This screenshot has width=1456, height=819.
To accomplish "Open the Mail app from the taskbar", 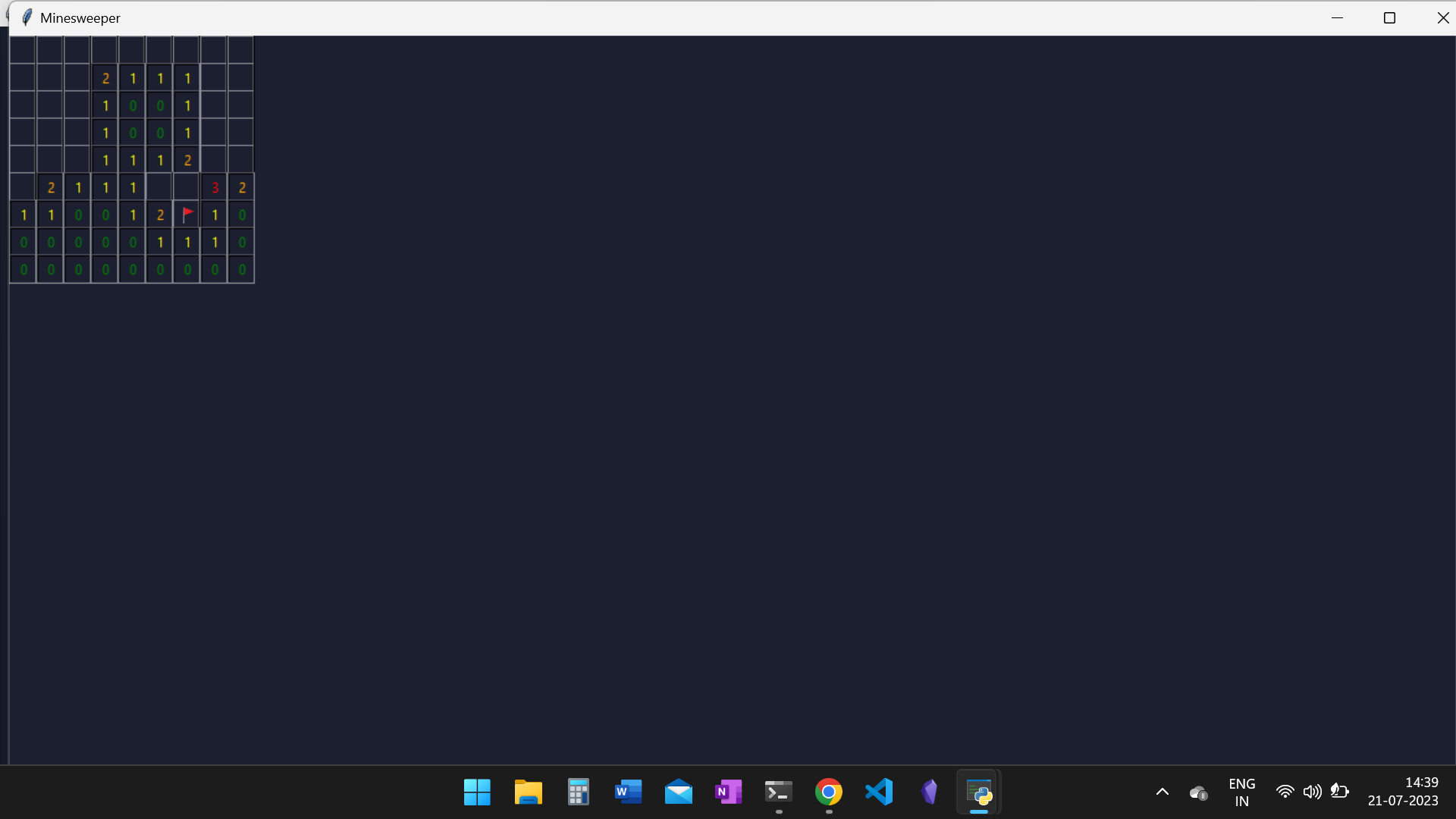I will [679, 792].
